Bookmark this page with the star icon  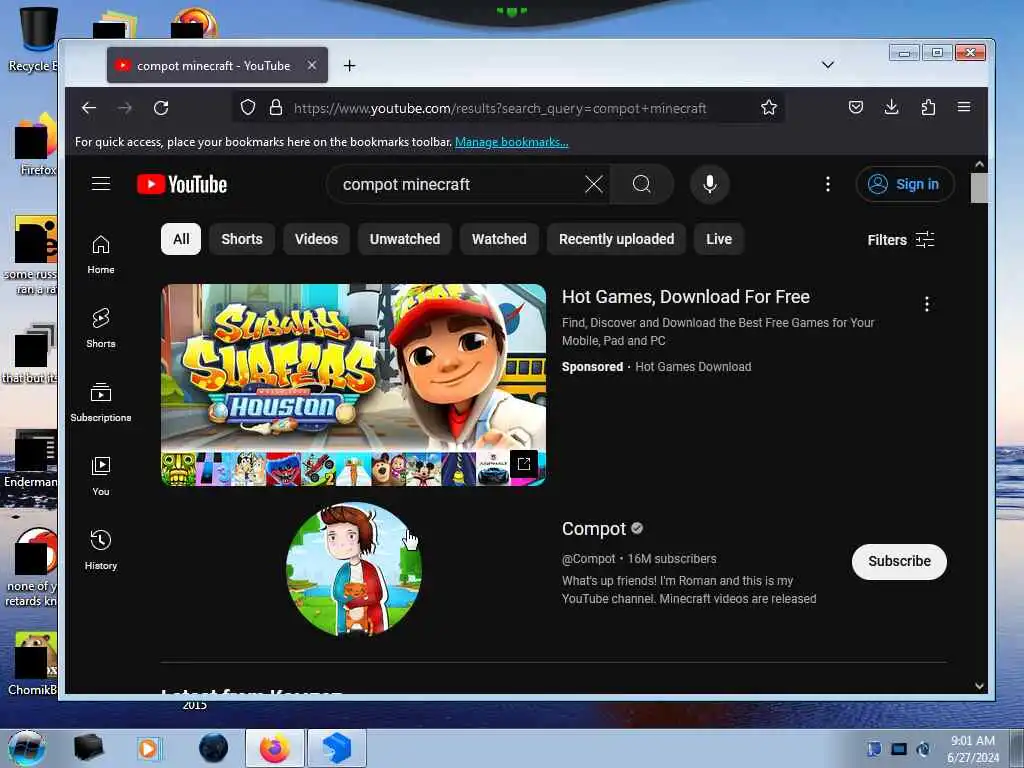(x=769, y=107)
